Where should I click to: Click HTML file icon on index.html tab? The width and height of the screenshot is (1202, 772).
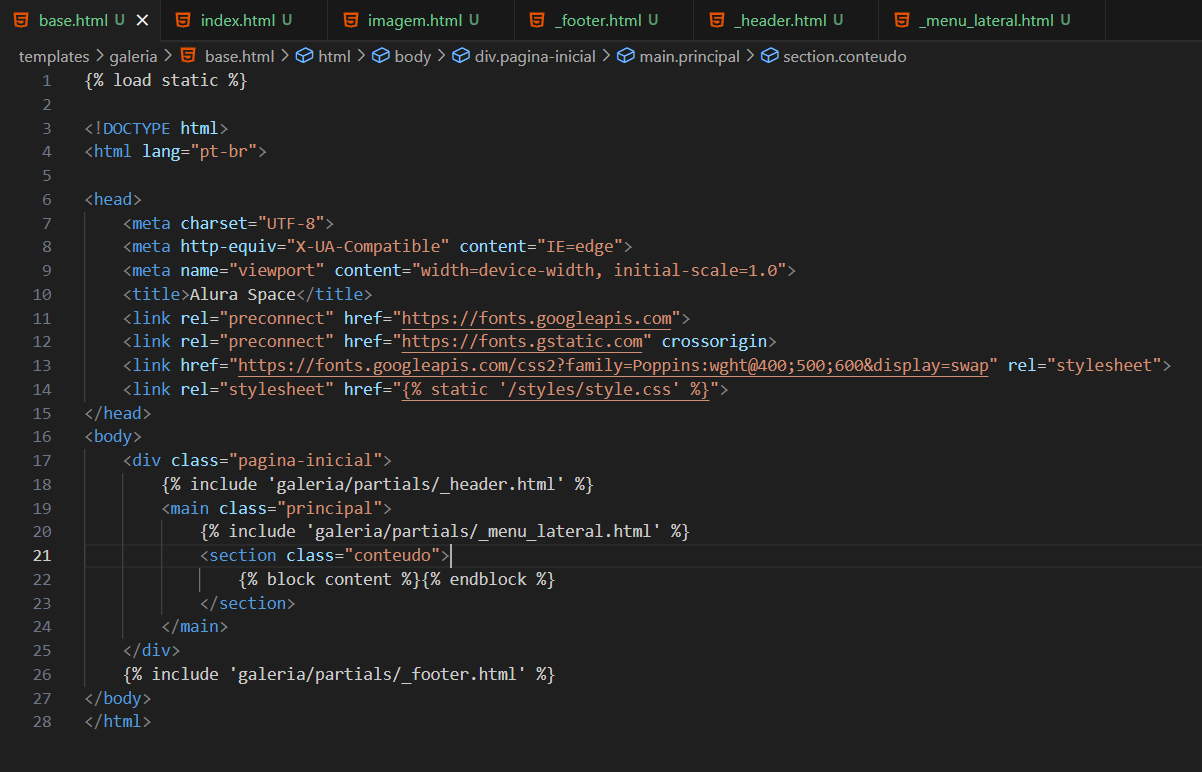tap(181, 20)
